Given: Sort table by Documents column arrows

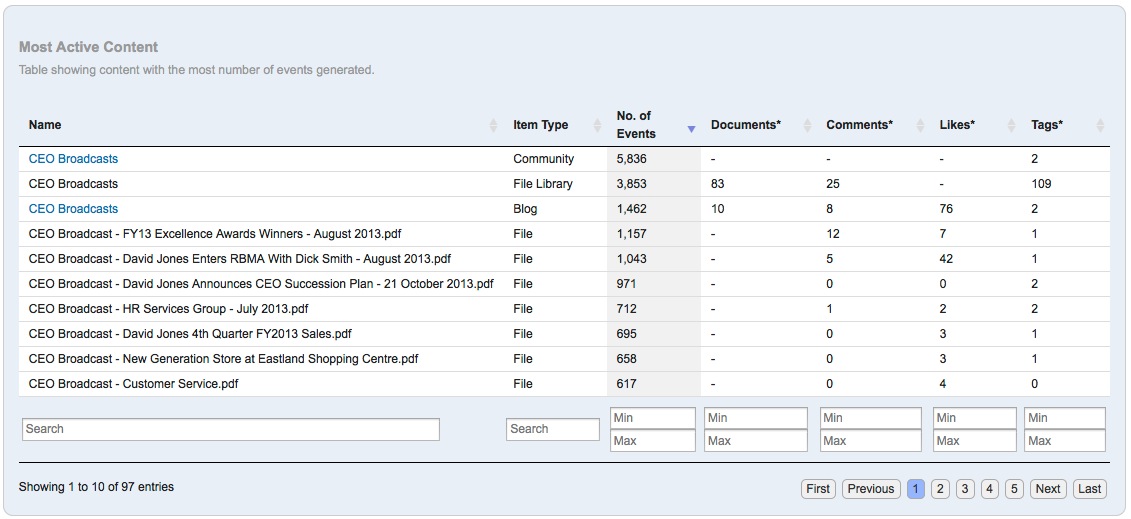Looking at the screenshot, I should click(806, 125).
